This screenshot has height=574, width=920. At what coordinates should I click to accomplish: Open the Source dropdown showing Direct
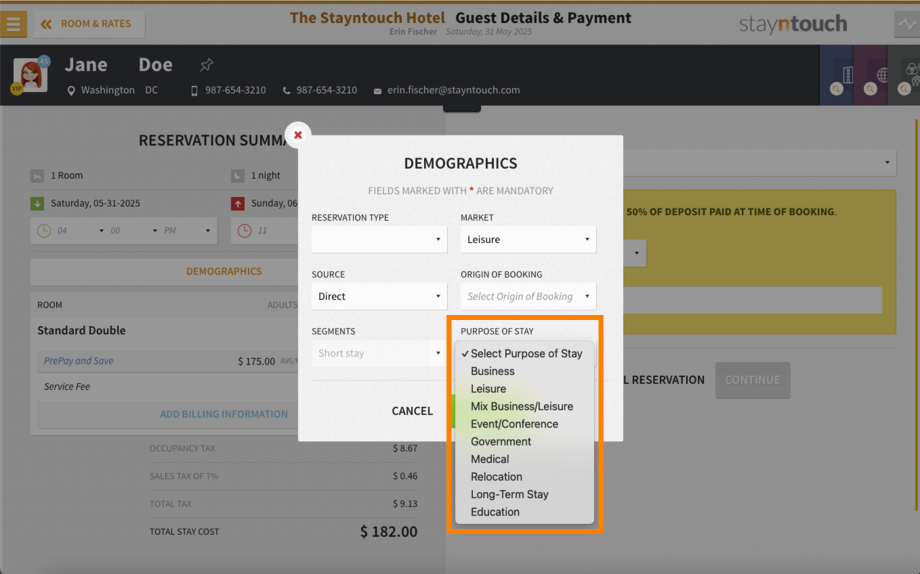point(379,296)
